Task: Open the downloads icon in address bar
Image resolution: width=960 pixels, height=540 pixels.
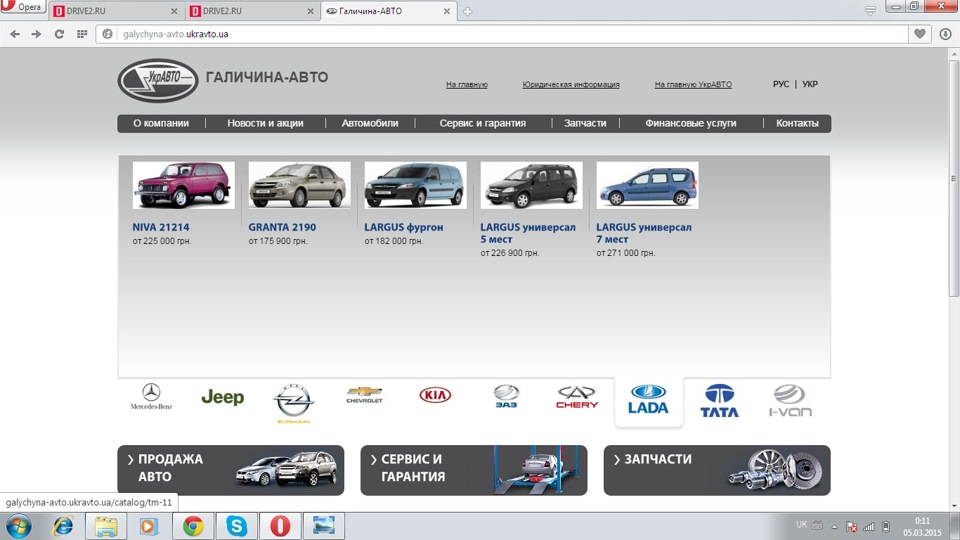Action: click(x=945, y=34)
